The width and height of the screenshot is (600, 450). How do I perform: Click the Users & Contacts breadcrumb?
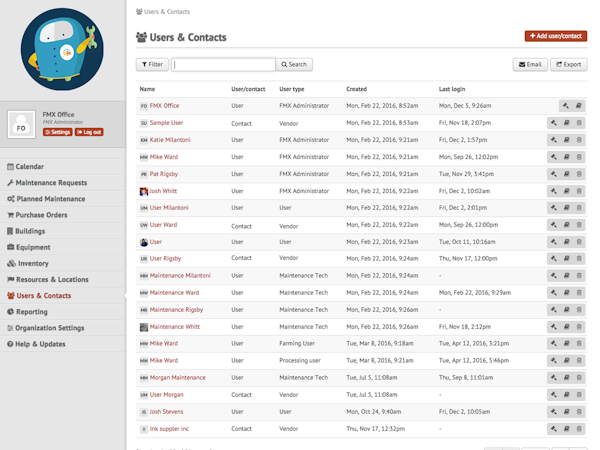point(163,11)
